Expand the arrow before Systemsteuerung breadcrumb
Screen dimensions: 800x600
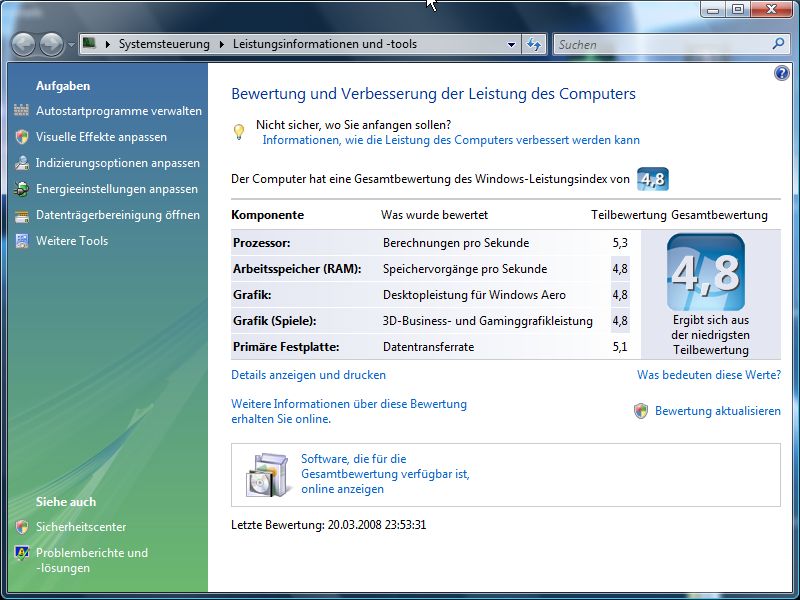click(x=108, y=44)
